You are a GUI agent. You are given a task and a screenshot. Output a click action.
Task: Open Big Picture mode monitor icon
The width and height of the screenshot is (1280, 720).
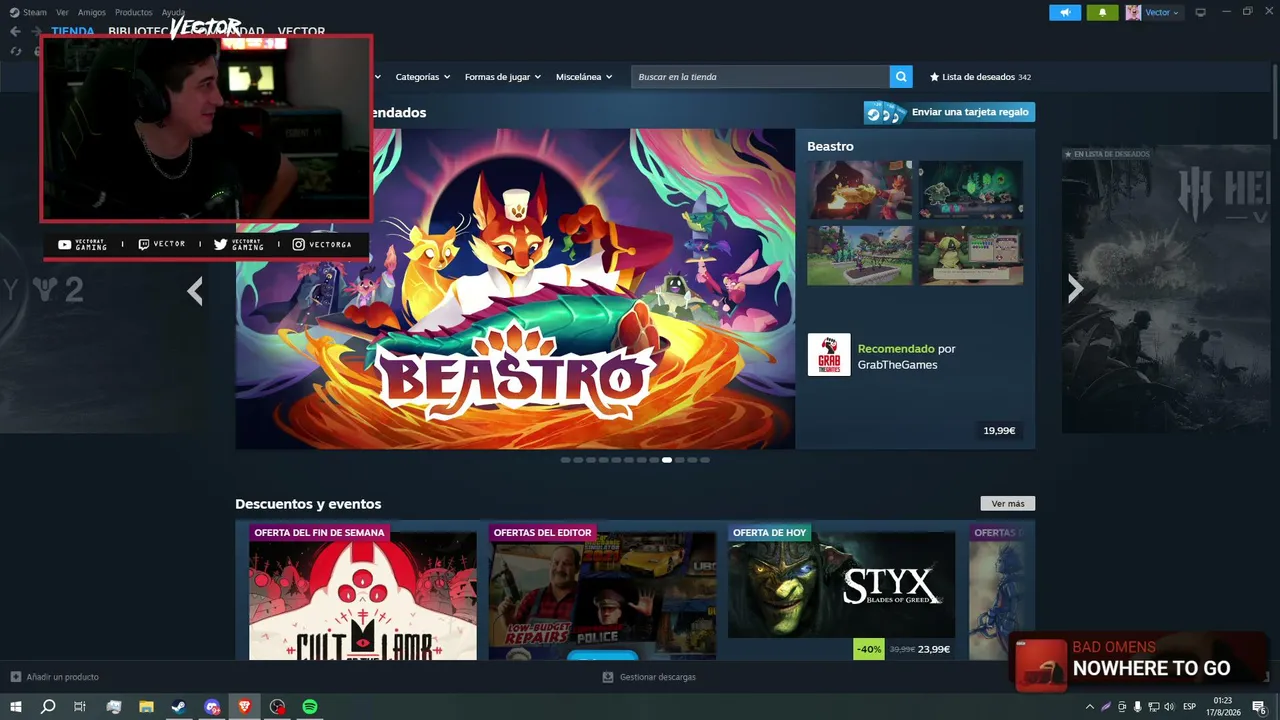(1201, 13)
